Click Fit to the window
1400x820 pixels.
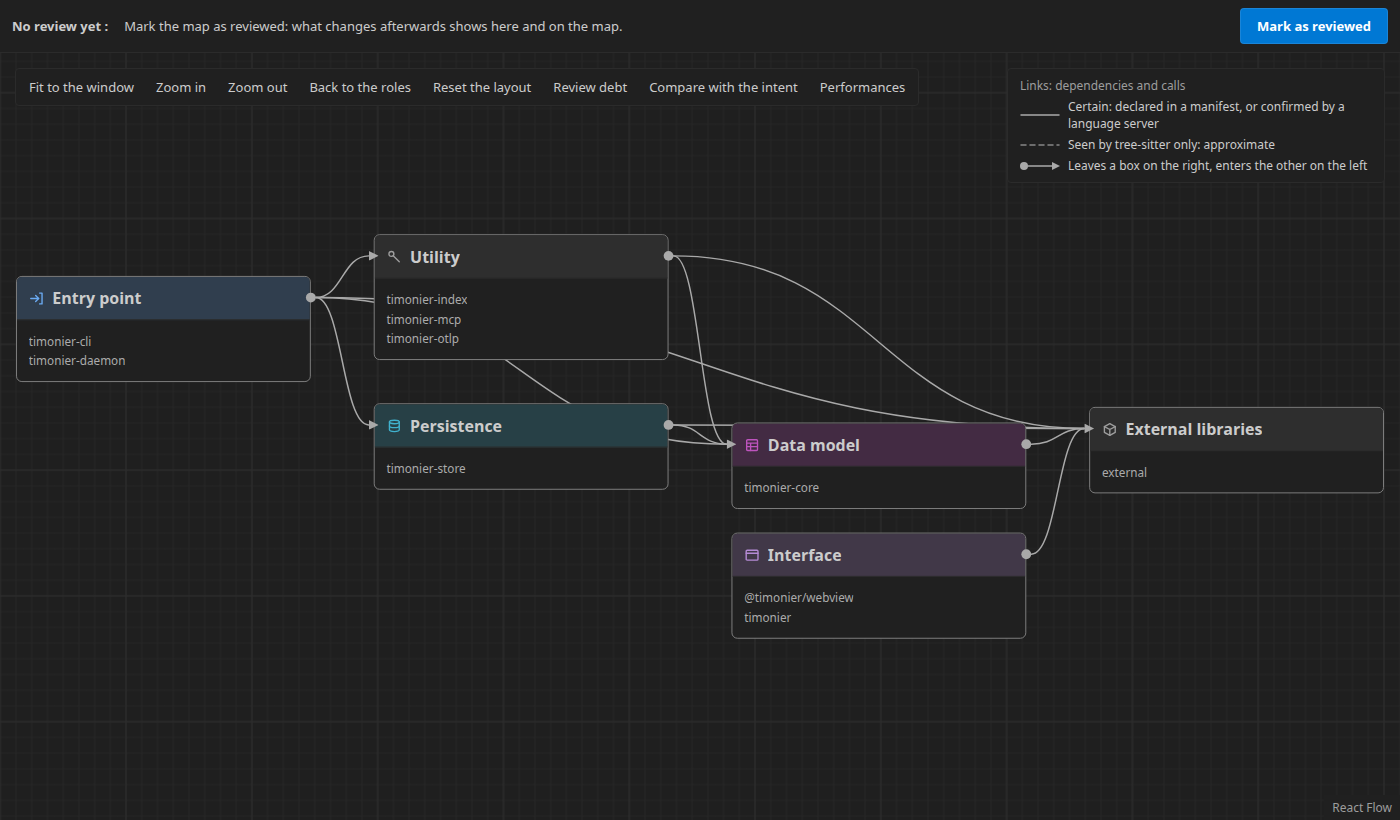(81, 87)
